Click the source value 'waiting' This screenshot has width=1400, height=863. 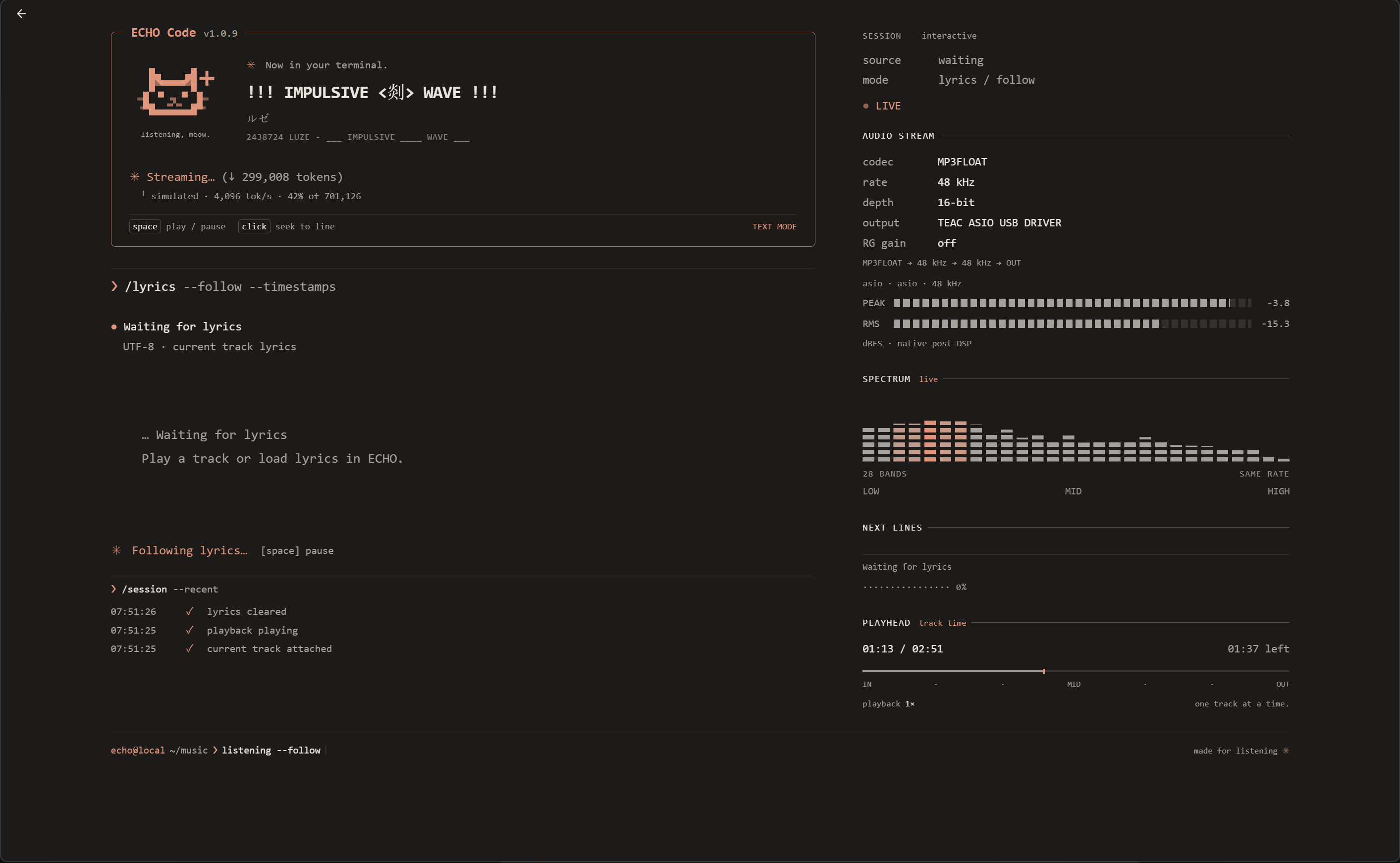pos(961,60)
